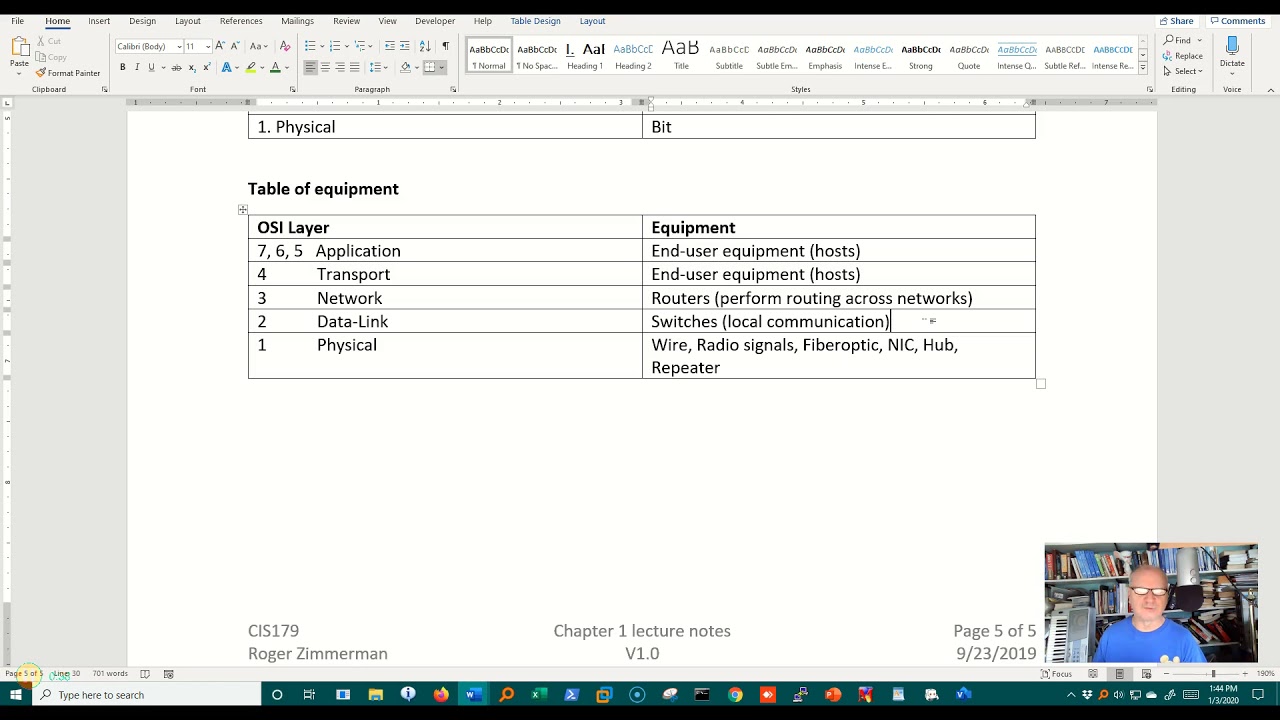Image resolution: width=1280 pixels, height=720 pixels.
Task: Switch to the References tab
Action: 241,21
